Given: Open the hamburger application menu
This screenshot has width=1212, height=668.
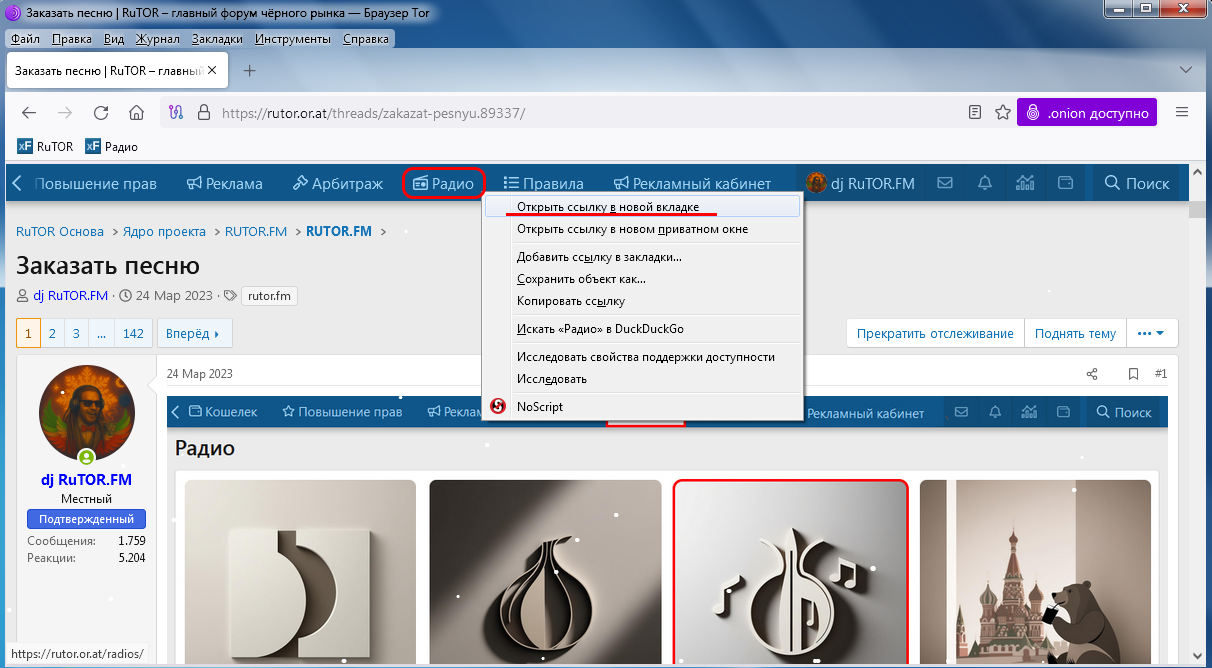Looking at the screenshot, I should tap(1182, 112).
